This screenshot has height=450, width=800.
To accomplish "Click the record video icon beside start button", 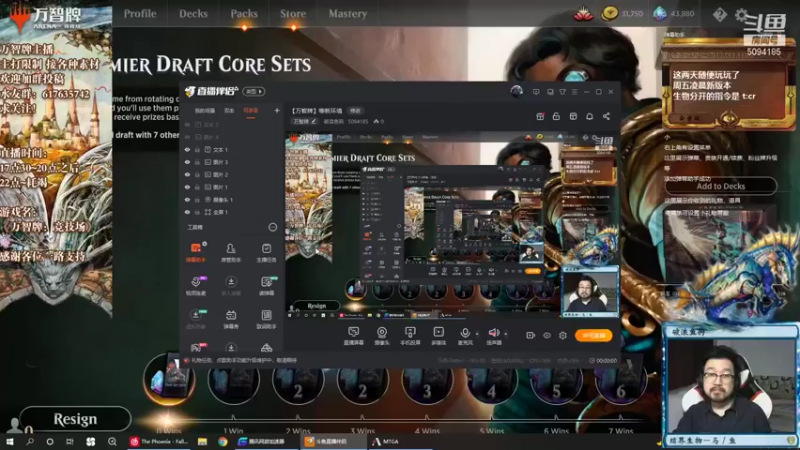I will 531,335.
